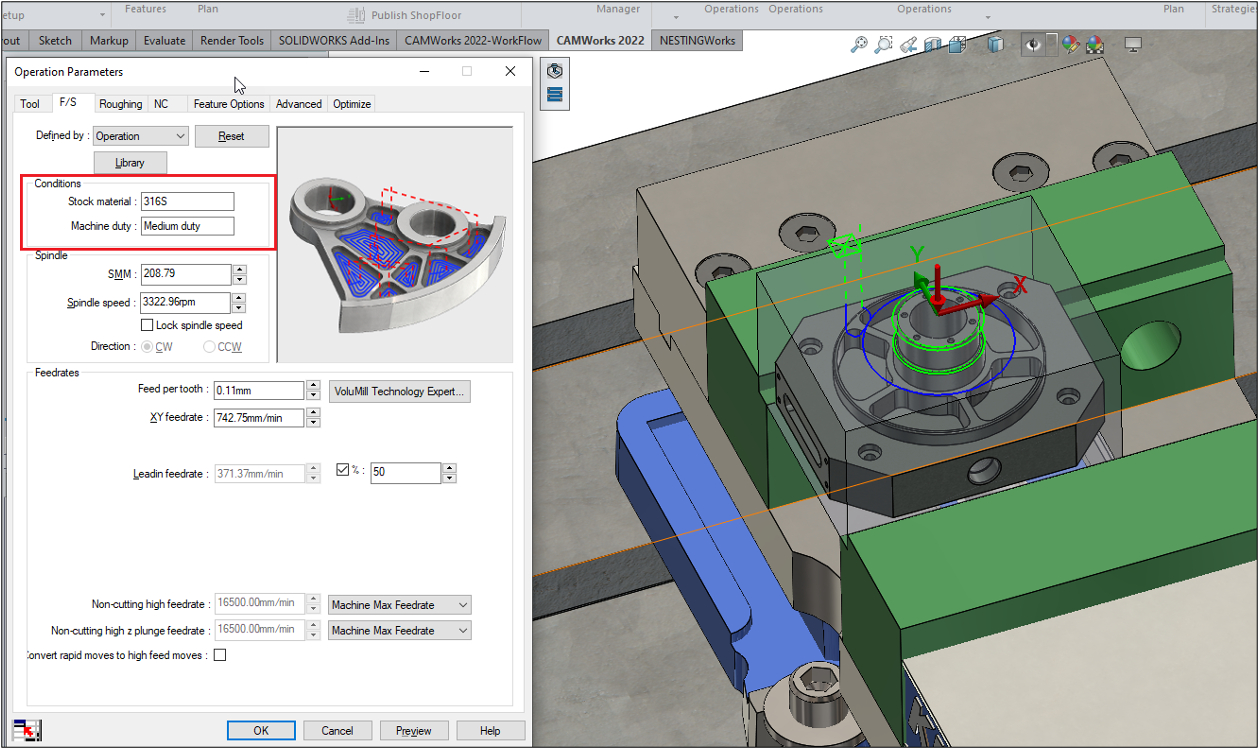Screen dimensions: 1258x748
Task: Select the Zoom to Area icon
Action: tap(884, 44)
